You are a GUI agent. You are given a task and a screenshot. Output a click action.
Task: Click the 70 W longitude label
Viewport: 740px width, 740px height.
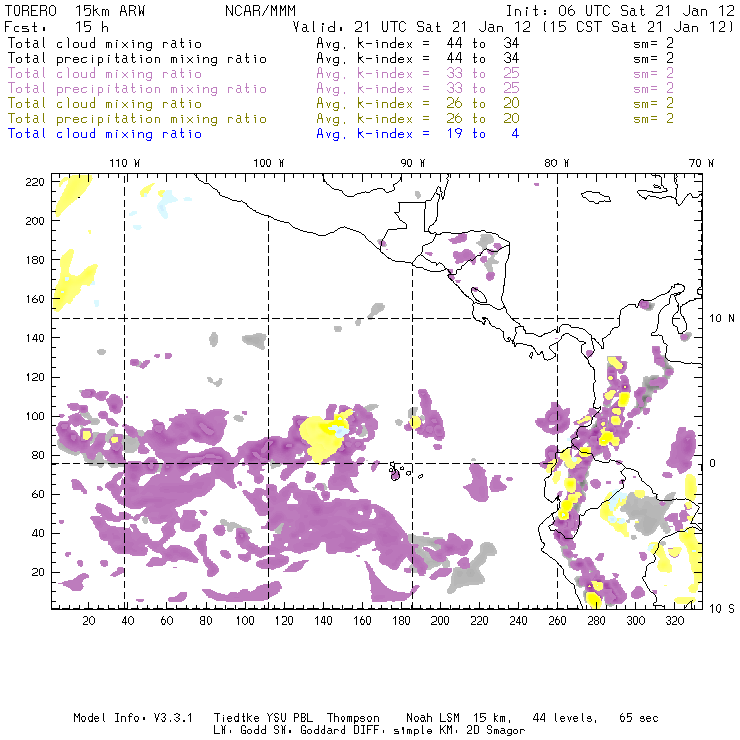point(701,163)
